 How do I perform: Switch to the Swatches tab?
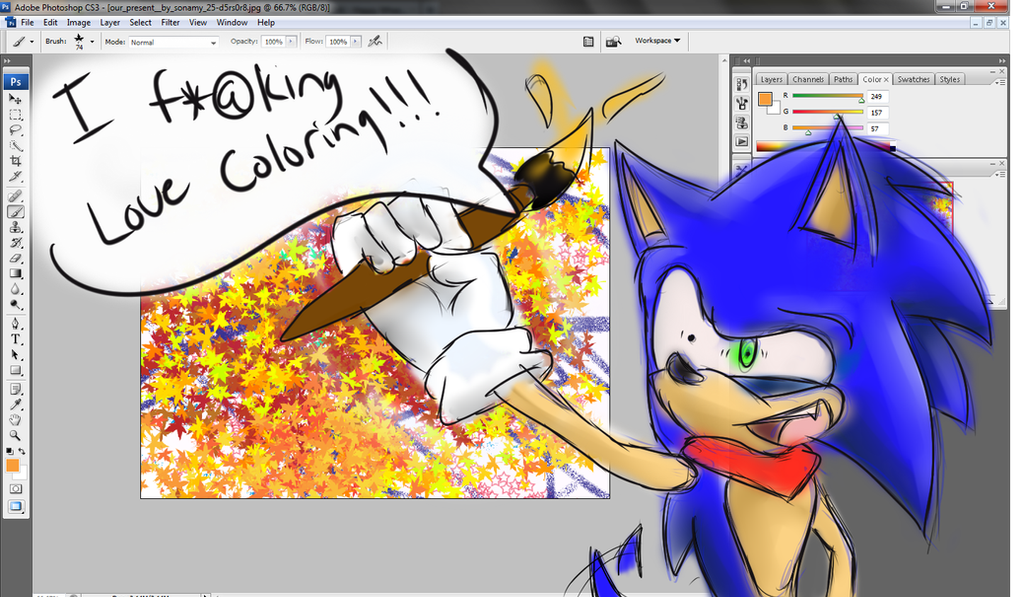913,79
